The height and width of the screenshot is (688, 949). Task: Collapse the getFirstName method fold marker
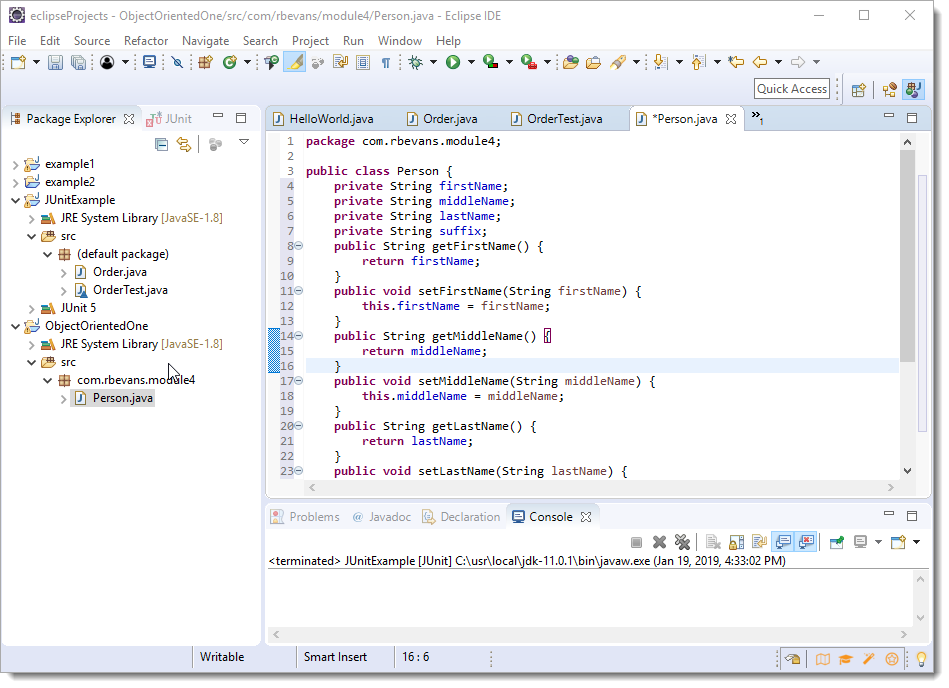pyautogui.click(x=298, y=246)
